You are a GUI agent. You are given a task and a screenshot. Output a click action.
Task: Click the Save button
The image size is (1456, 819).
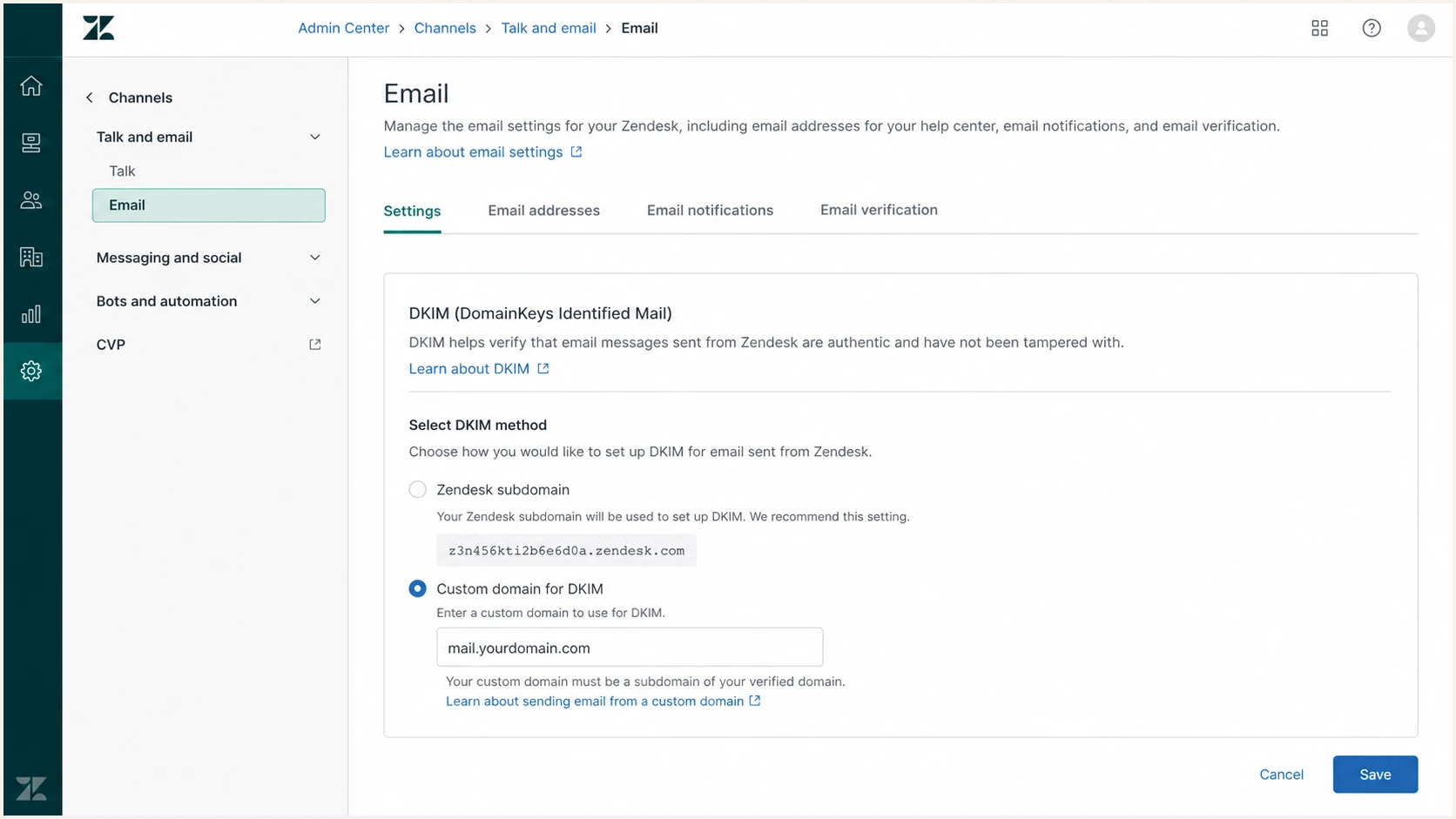1375,775
